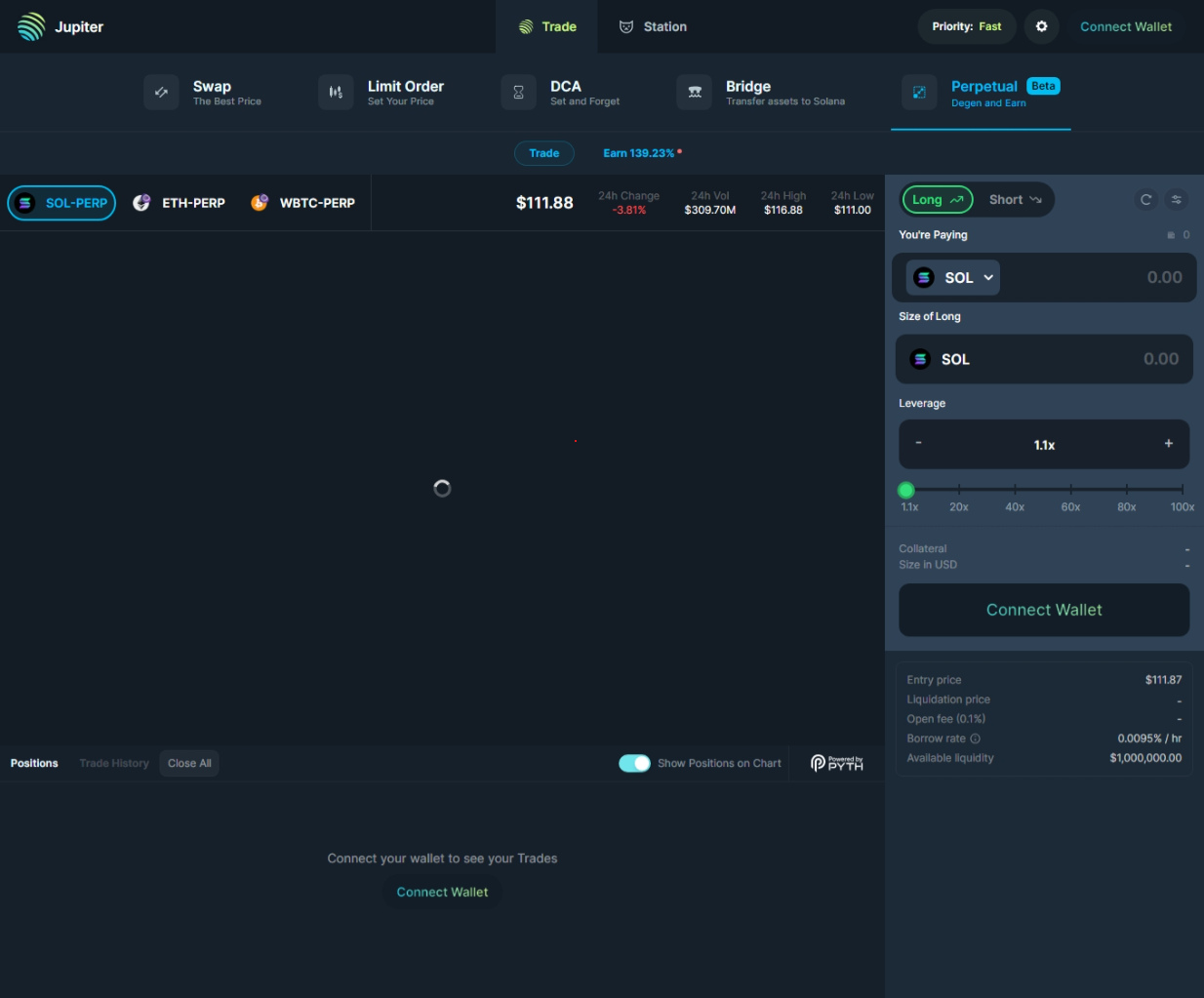Open the DCA tab
Image resolution: width=1204 pixels, height=998 pixels.
(x=561, y=93)
